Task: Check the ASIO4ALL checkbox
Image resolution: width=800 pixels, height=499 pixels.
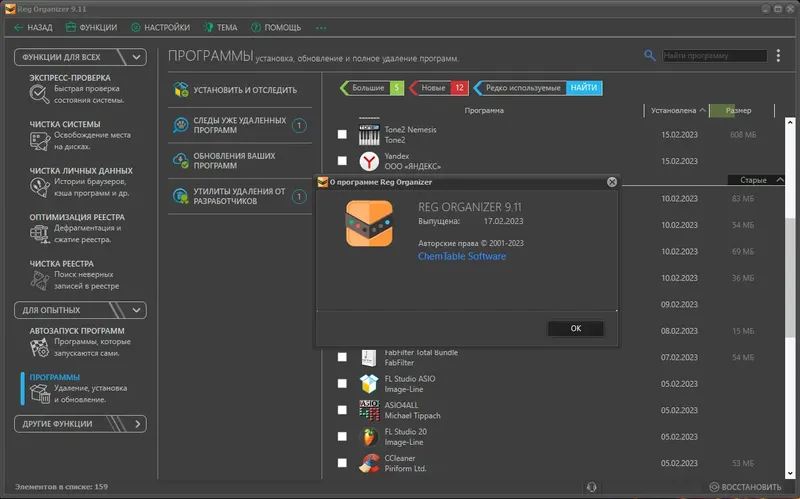Action: click(342, 410)
